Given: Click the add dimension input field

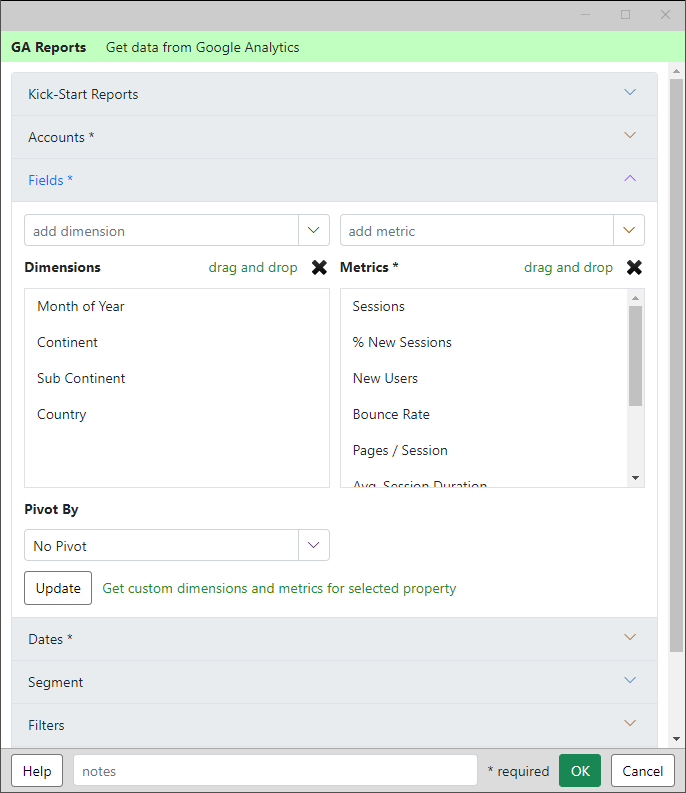Looking at the screenshot, I should point(161,230).
